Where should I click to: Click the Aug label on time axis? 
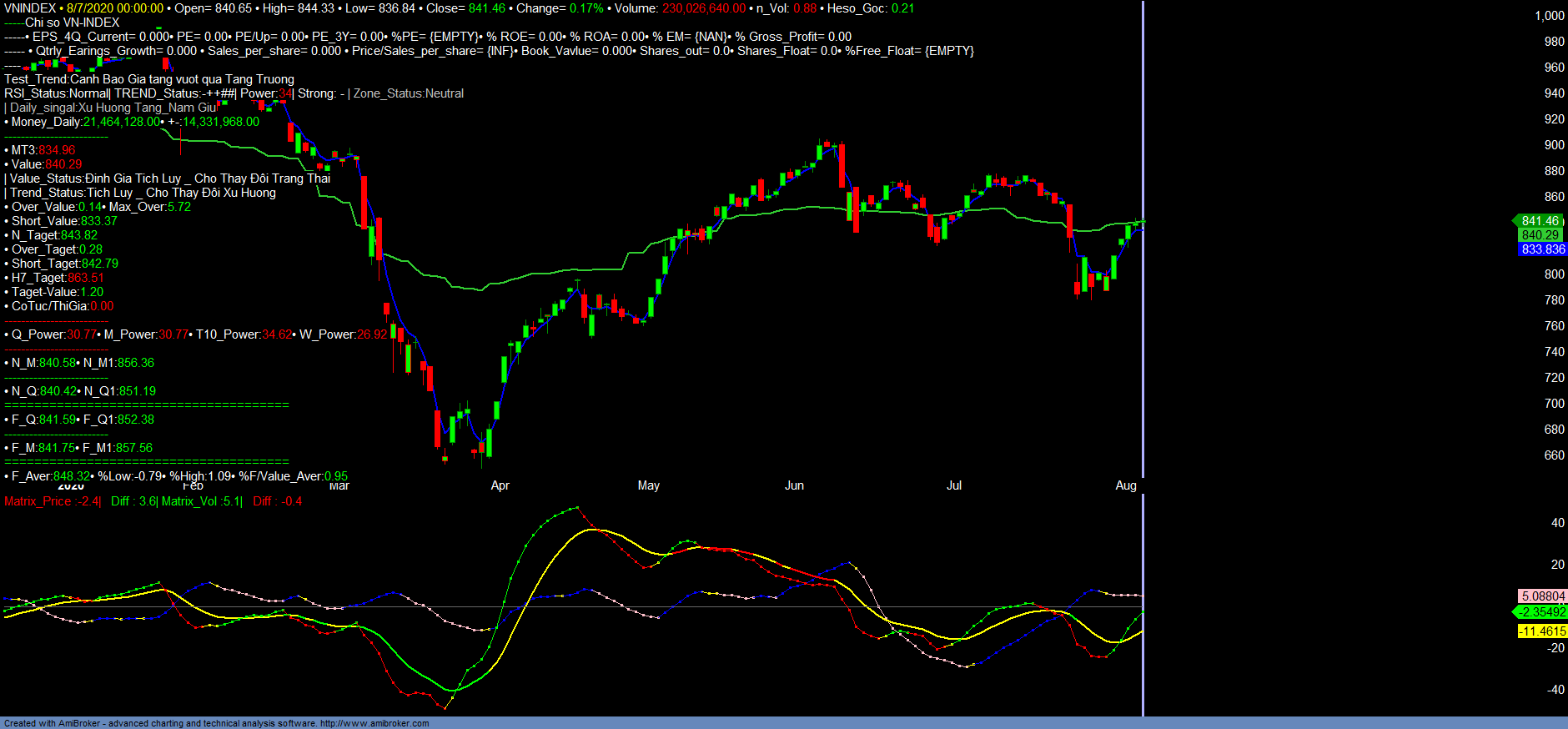coord(1125,485)
